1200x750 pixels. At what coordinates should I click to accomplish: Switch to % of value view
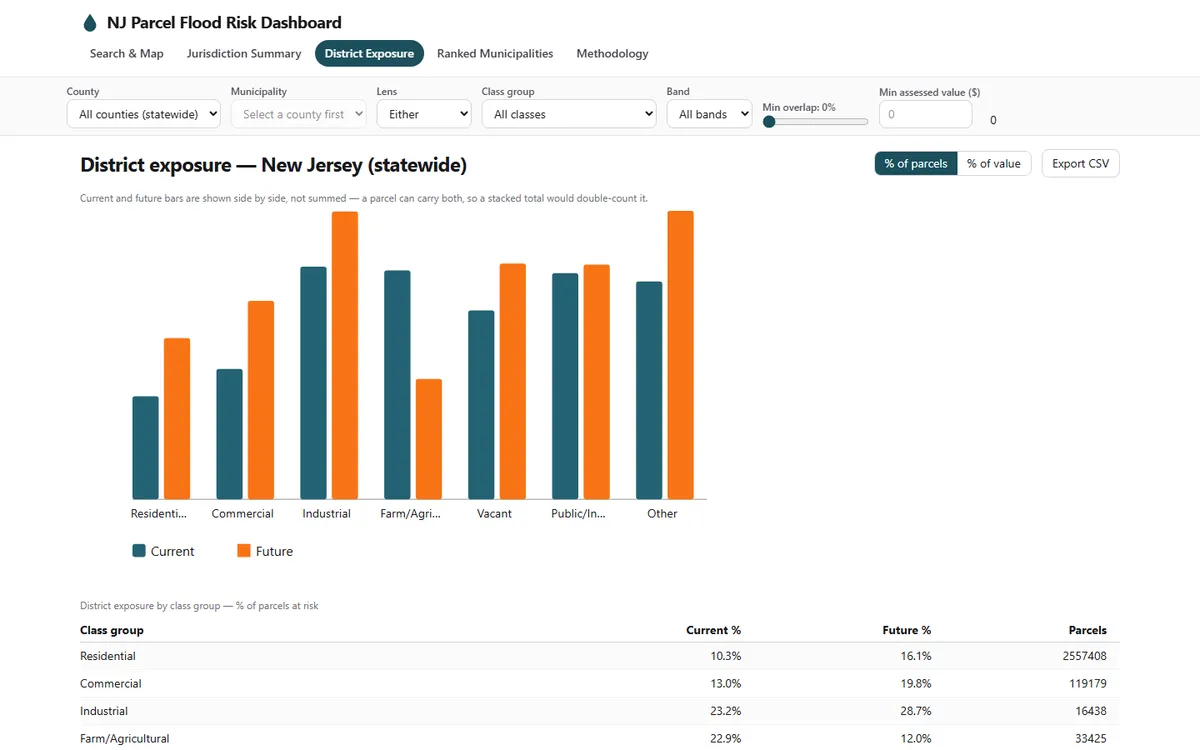994,164
